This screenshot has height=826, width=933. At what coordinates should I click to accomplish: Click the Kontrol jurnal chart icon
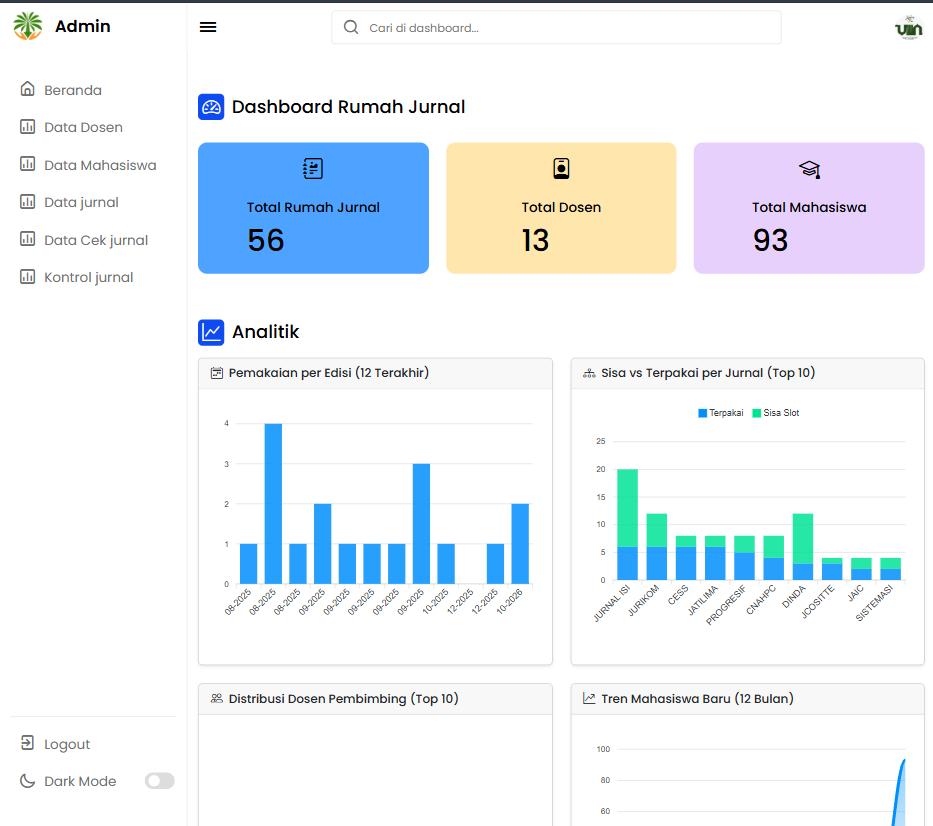tap(27, 277)
